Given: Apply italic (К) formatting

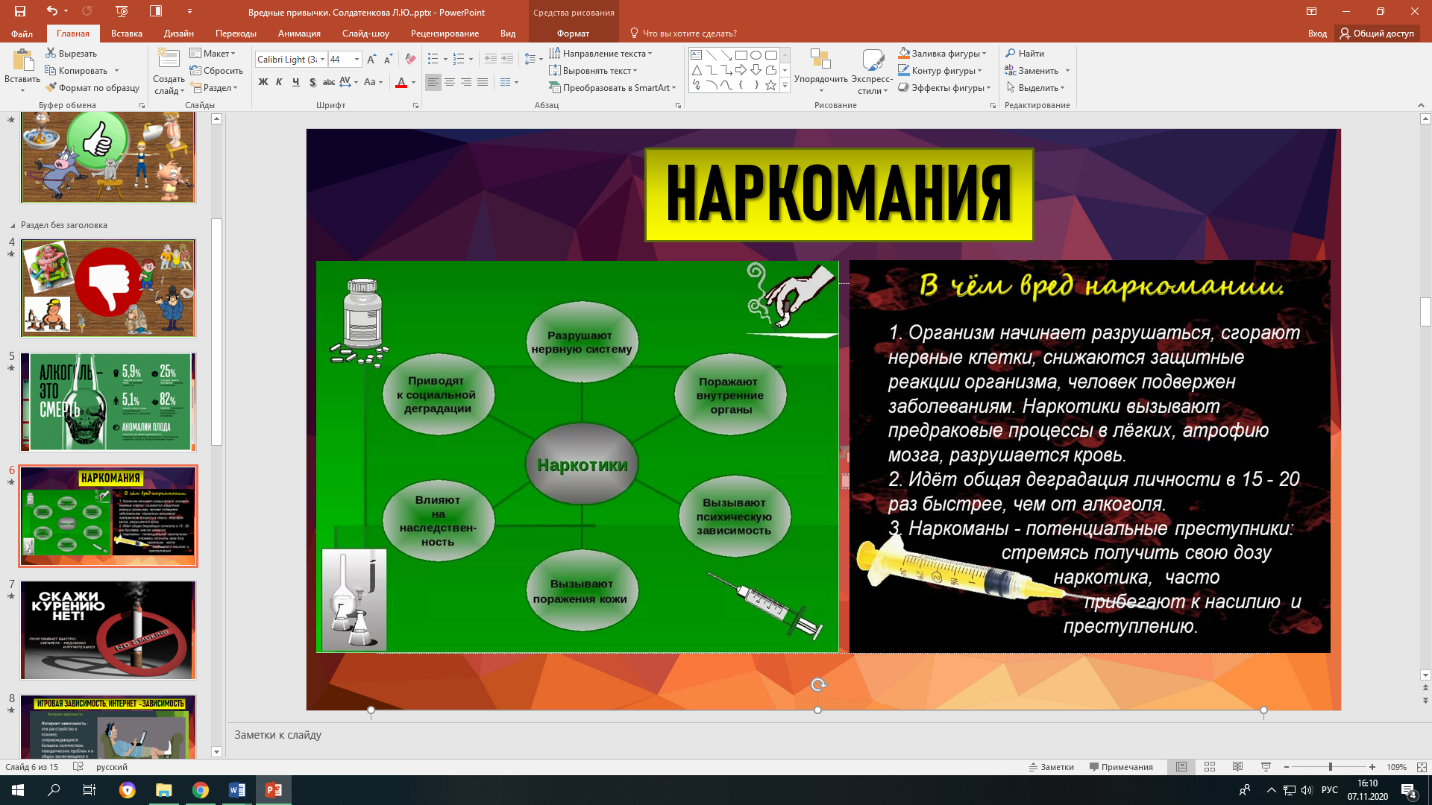Looking at the screenshot, I should click(279, 82).
